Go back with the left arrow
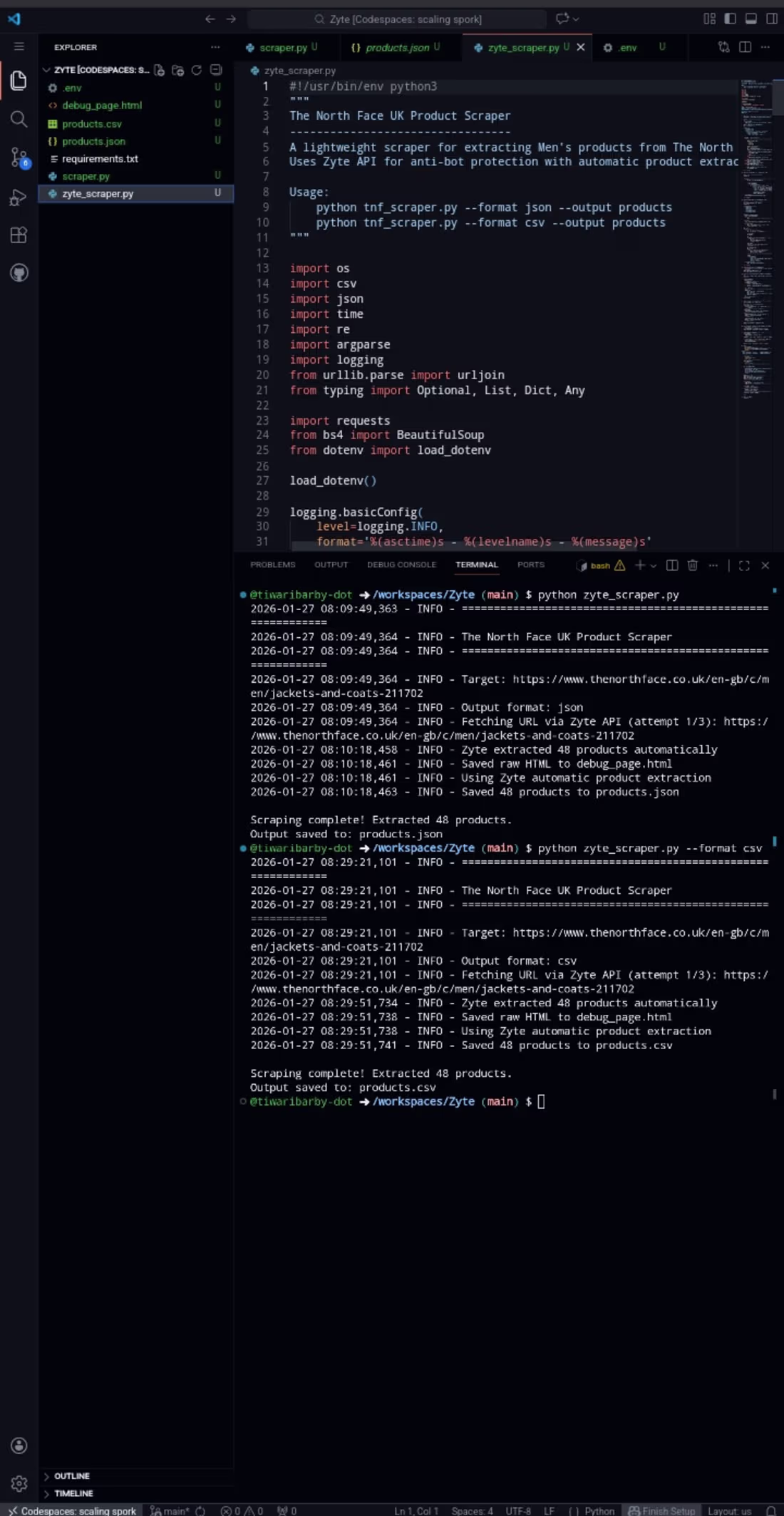 [210, 19]
